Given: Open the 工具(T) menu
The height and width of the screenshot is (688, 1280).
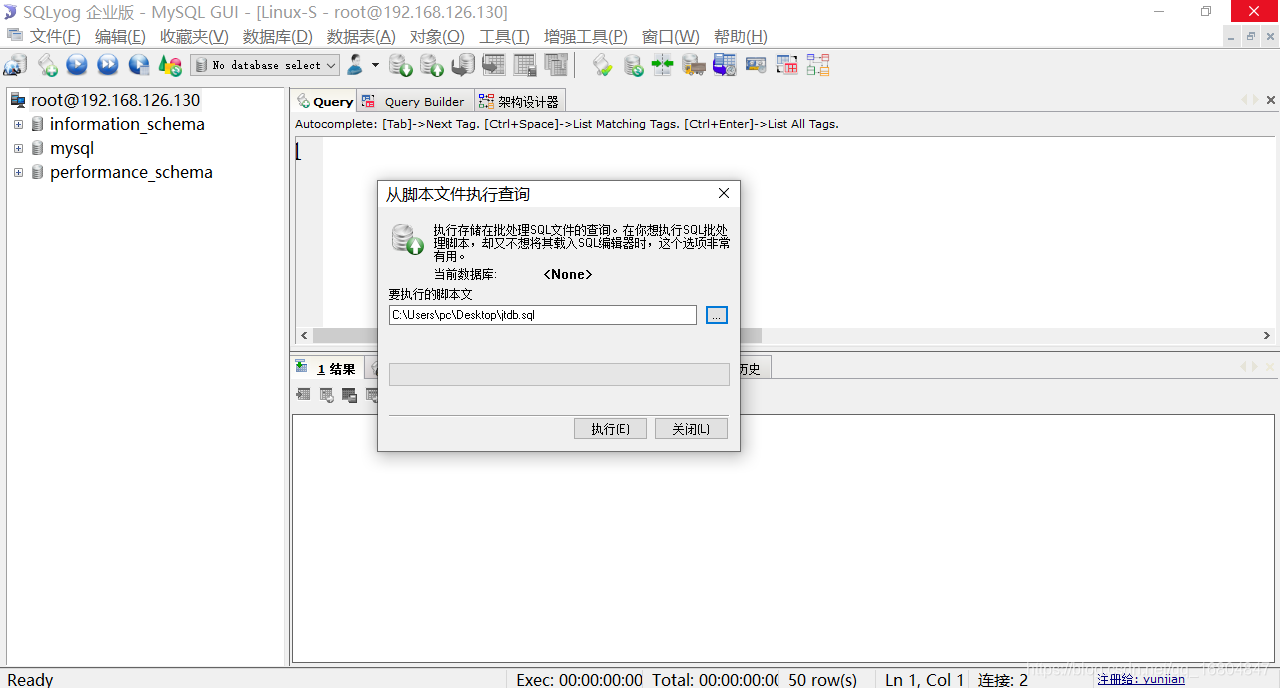Looking at the screenshot, I should click(x=504, y=36).
